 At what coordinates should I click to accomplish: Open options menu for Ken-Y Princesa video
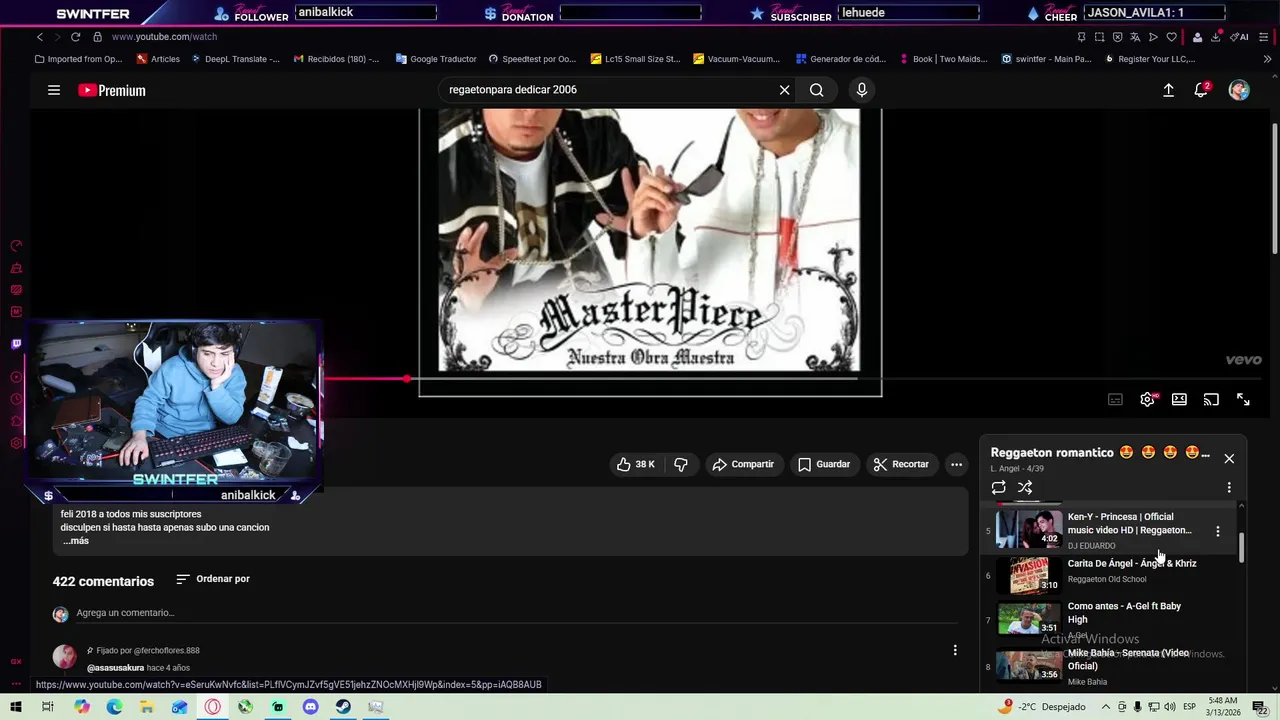pyautogui.click(x=1217, y=531)
